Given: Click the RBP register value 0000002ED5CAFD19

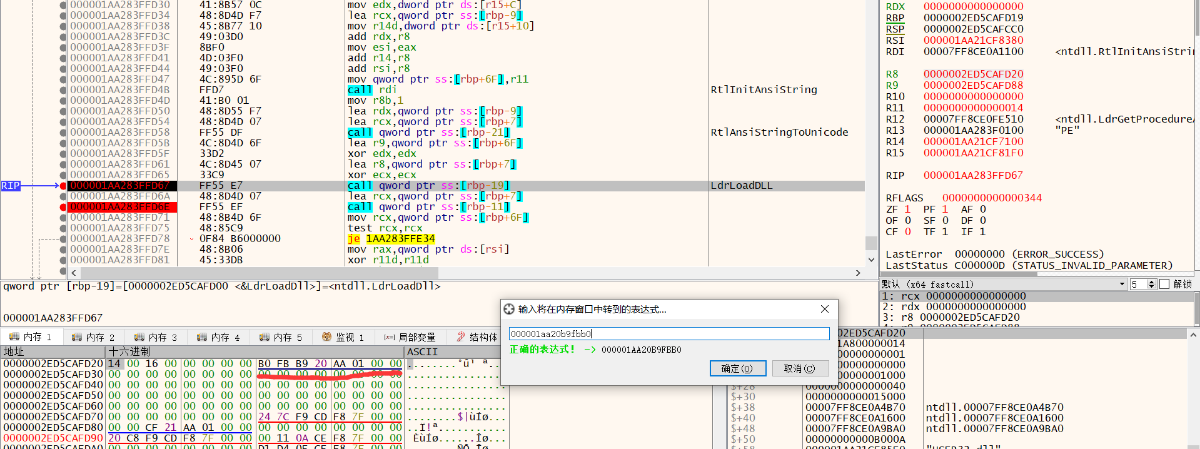Looking at the screenshot, I should pyautogui.click(x=975, y=18).
